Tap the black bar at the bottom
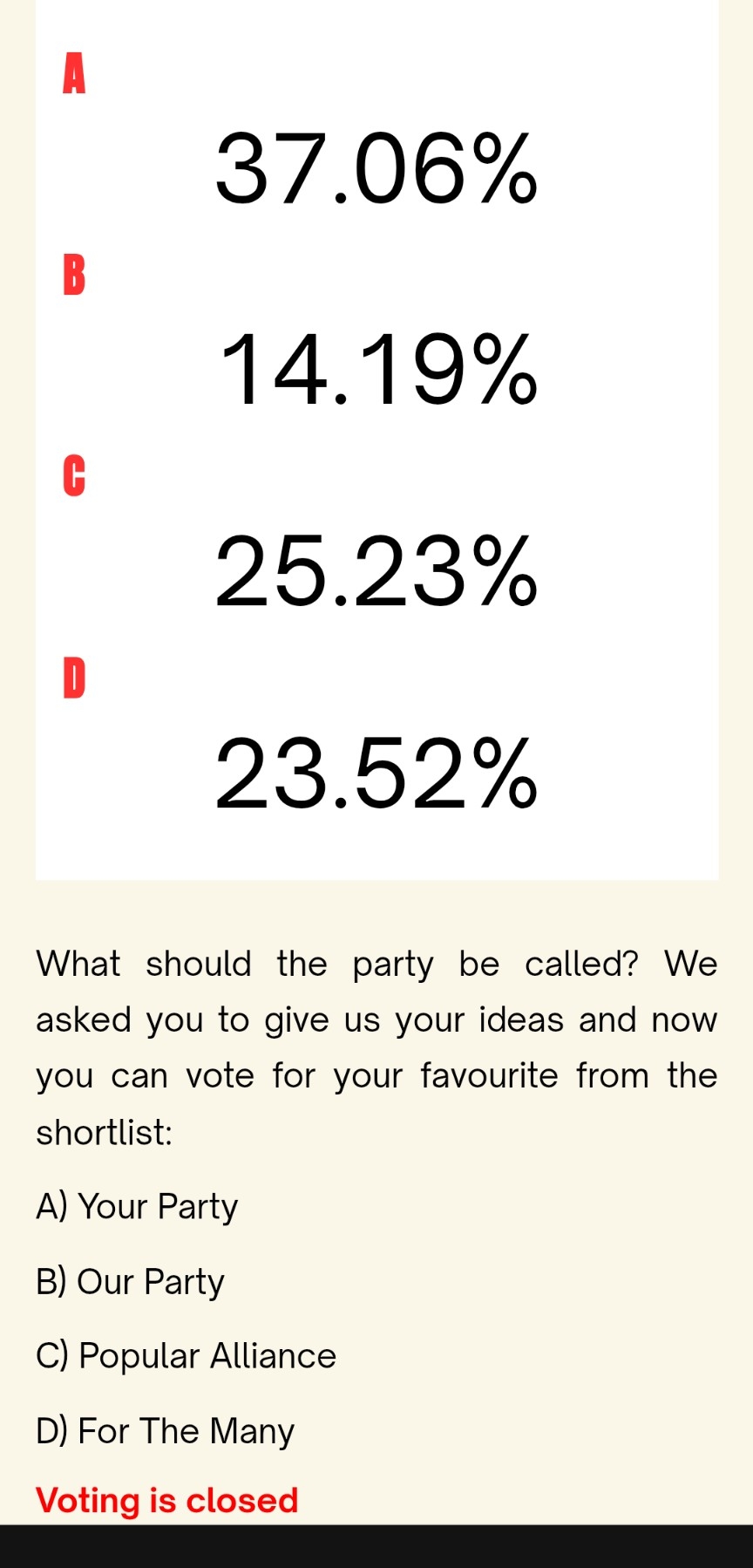Image resolution: width=753 pixels, height=1568 pixels. [x=376, y=1546]
